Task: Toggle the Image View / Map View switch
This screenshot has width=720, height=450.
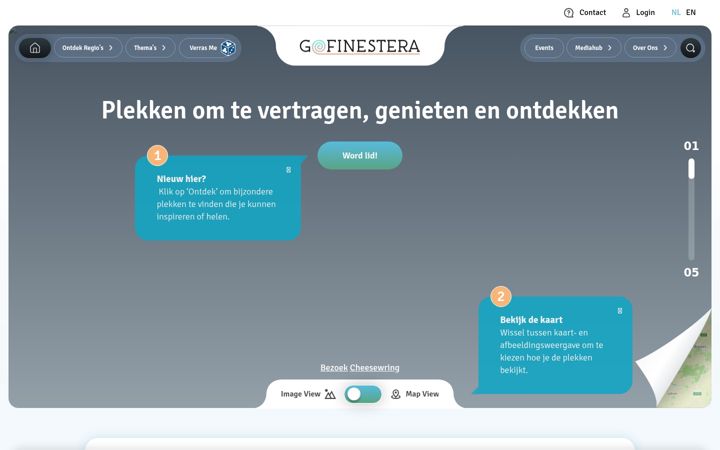Action: (363, 394)
